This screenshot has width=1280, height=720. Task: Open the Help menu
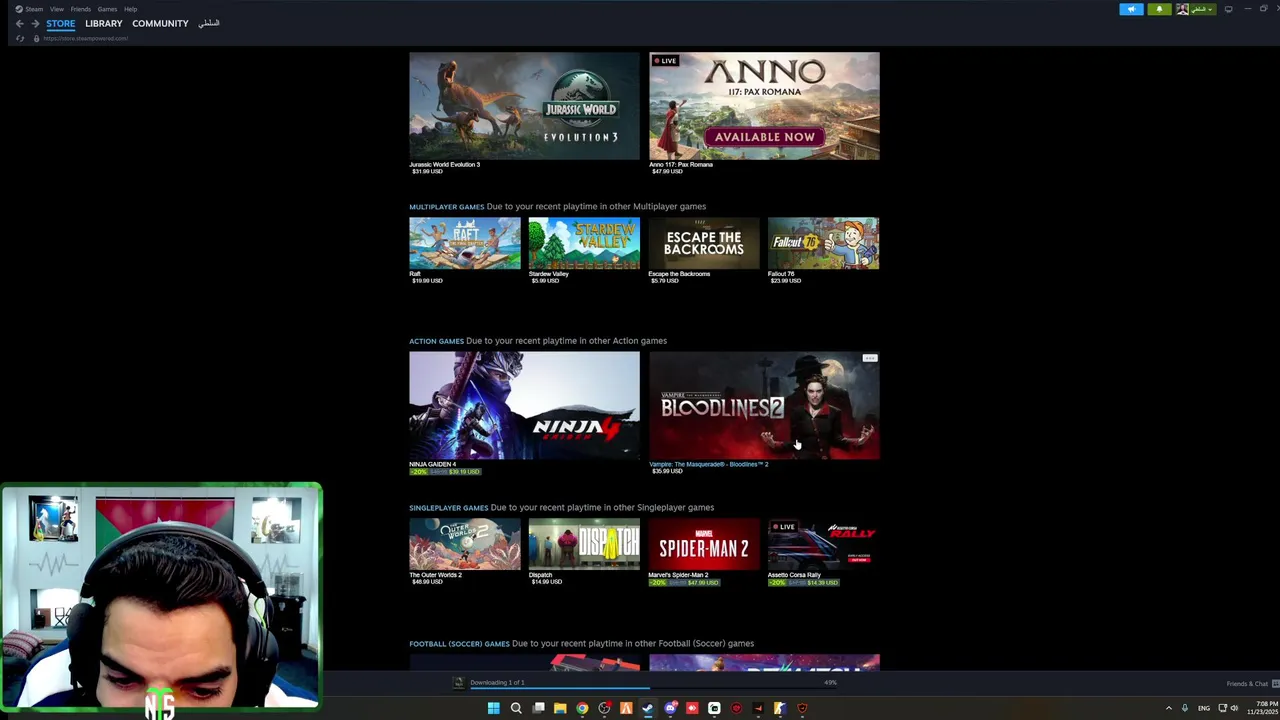130,9
